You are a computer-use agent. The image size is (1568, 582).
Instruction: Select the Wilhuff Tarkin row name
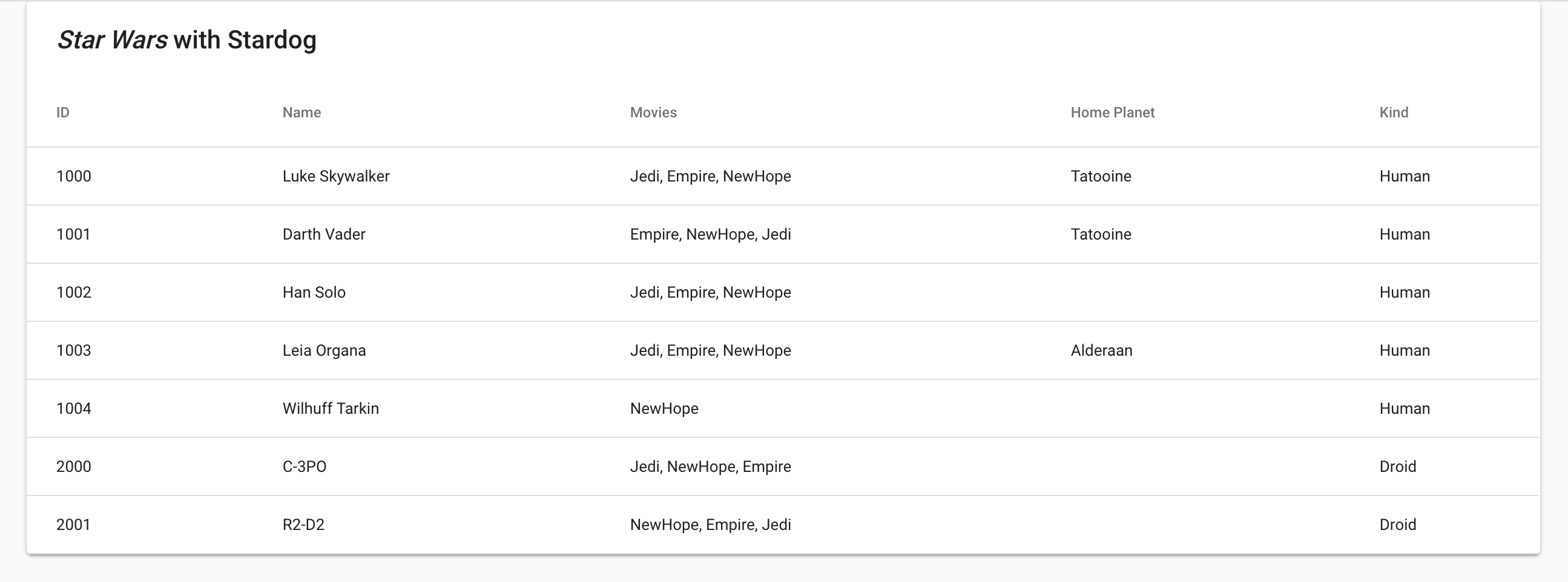331,409
